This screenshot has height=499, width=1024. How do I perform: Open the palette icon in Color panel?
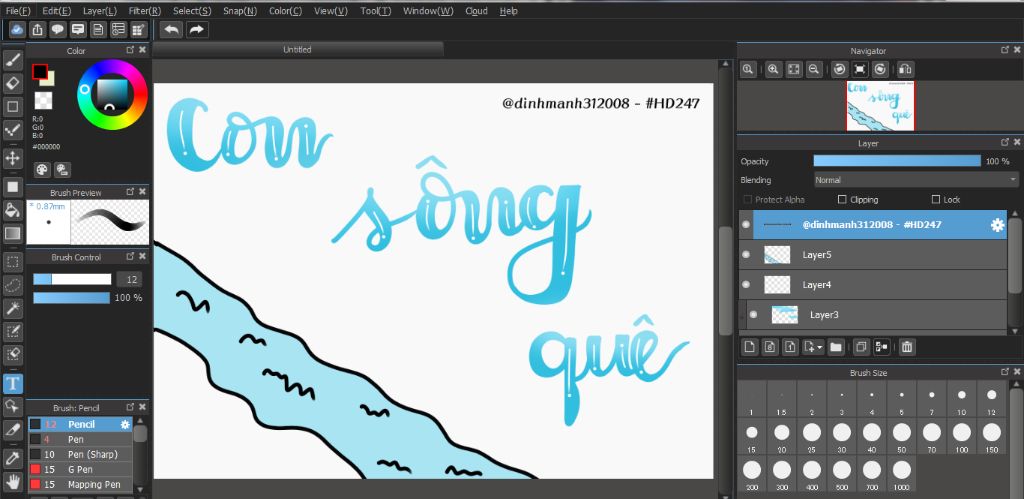(42, 170)
